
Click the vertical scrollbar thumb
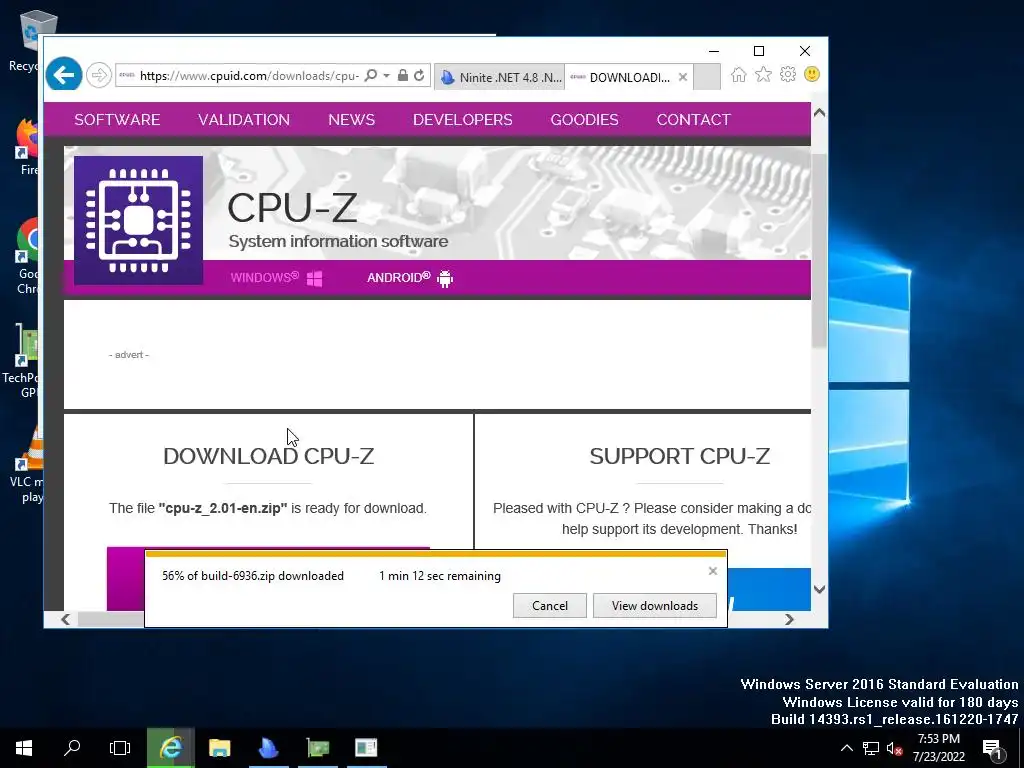click(819, 251)
